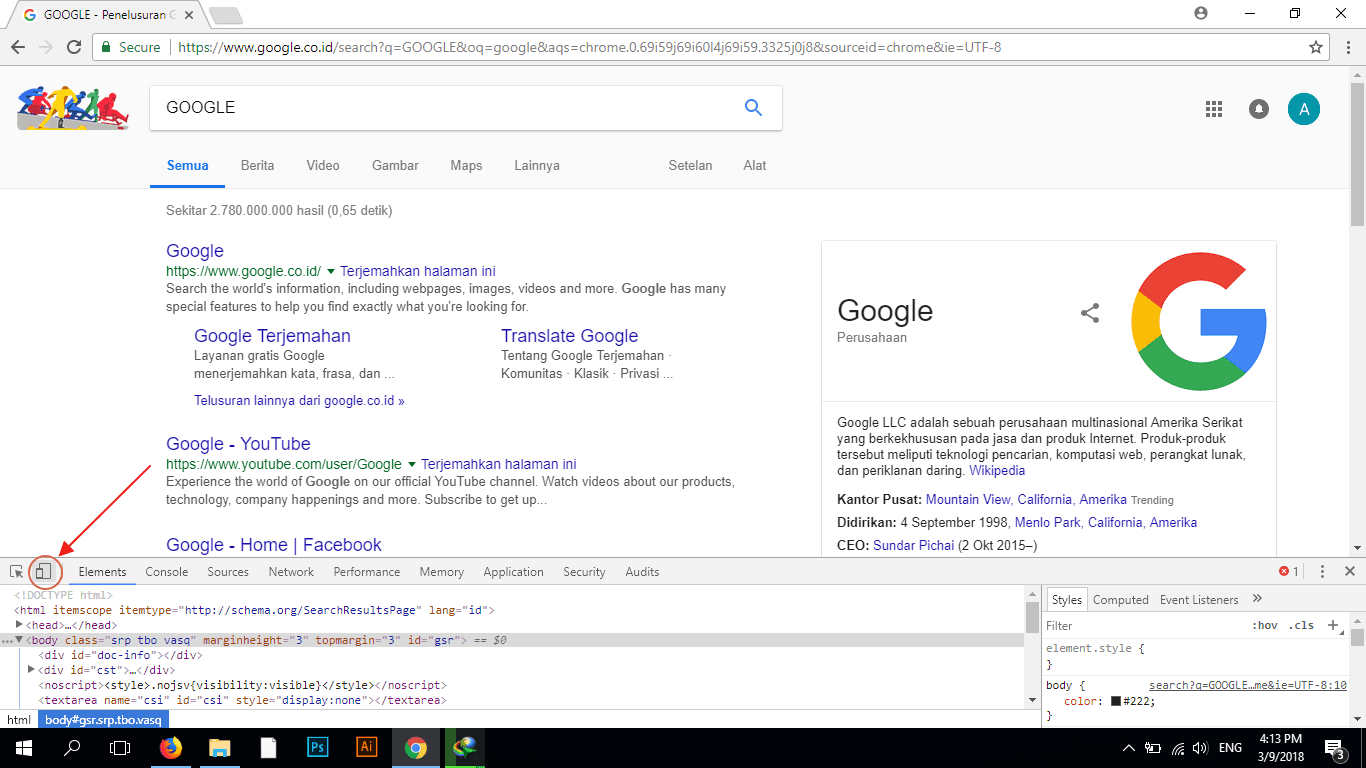Click the Chrome address bar URL
The height and width of the screenshot is (768, 1366).
[x=589, y=47]
